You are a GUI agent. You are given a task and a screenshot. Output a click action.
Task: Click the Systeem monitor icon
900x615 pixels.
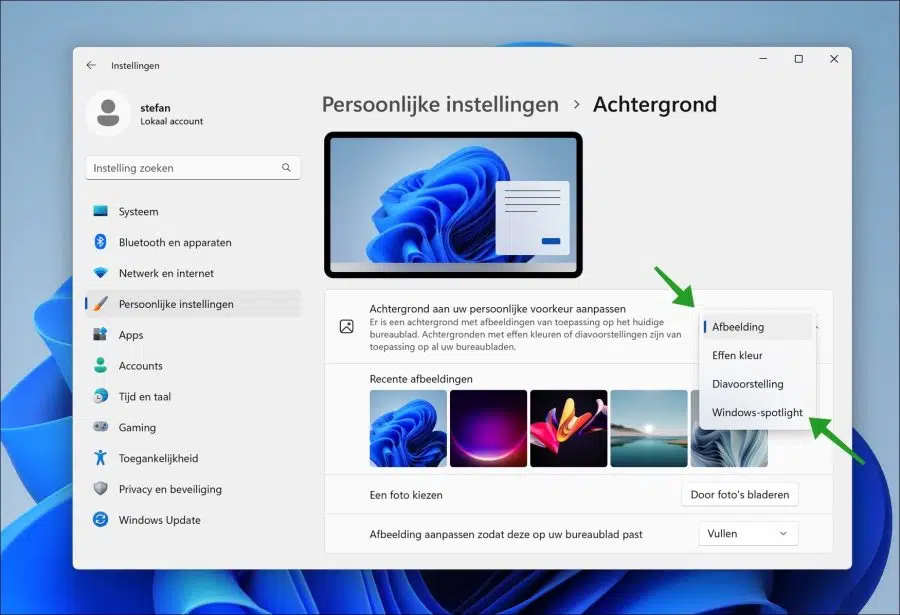pos(100,211)
